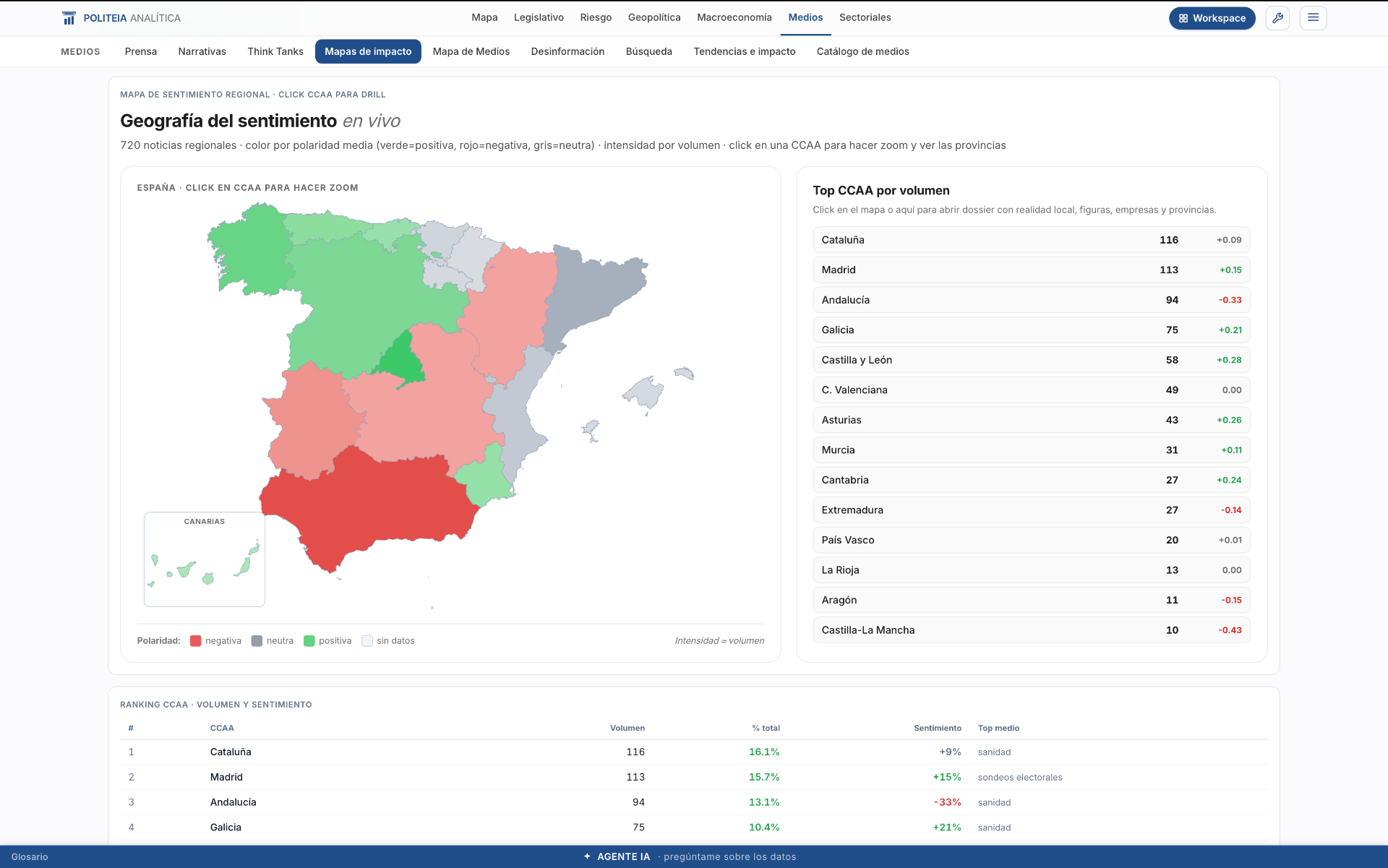Switch to the Prensa tab
Image resolution: width=1388 pixels, height=868 pixels.
pyautogui.click(x=141, y=51)
